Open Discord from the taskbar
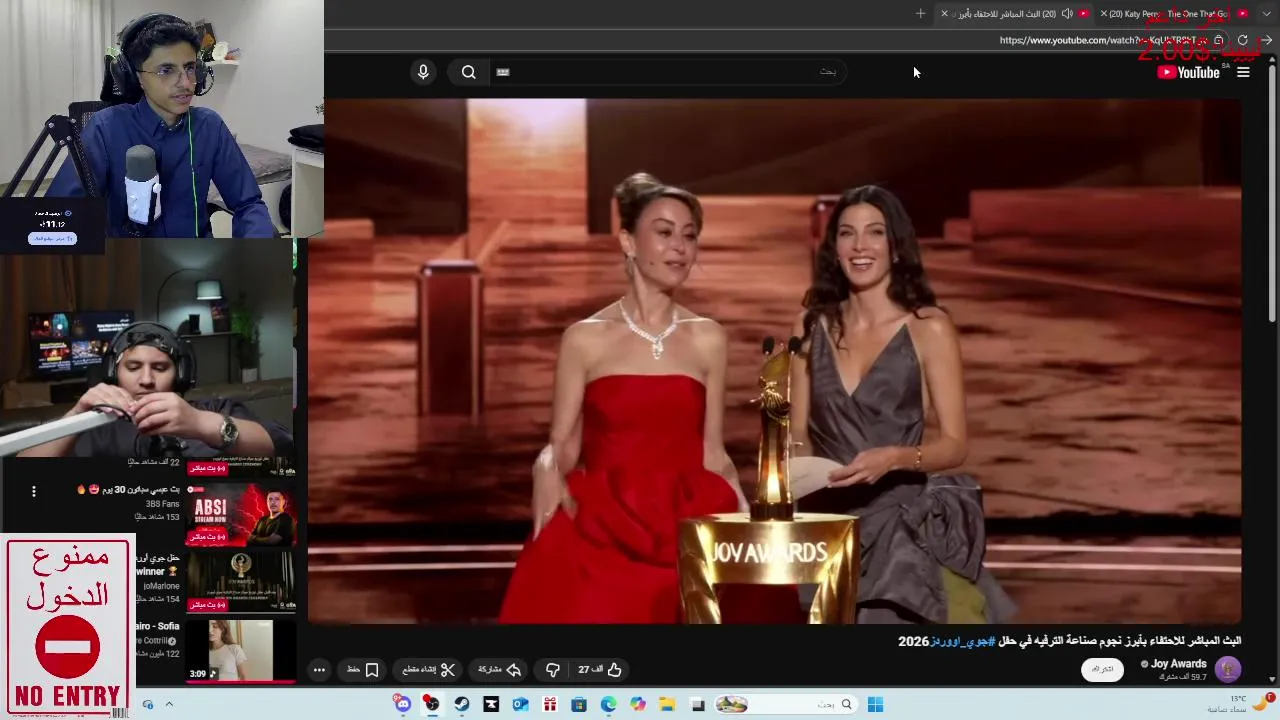 (402, 705)
